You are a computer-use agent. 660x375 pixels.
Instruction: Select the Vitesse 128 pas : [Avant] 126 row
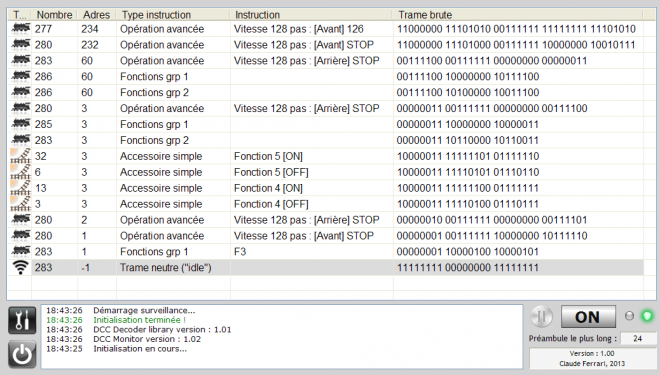tap(325, 29)
